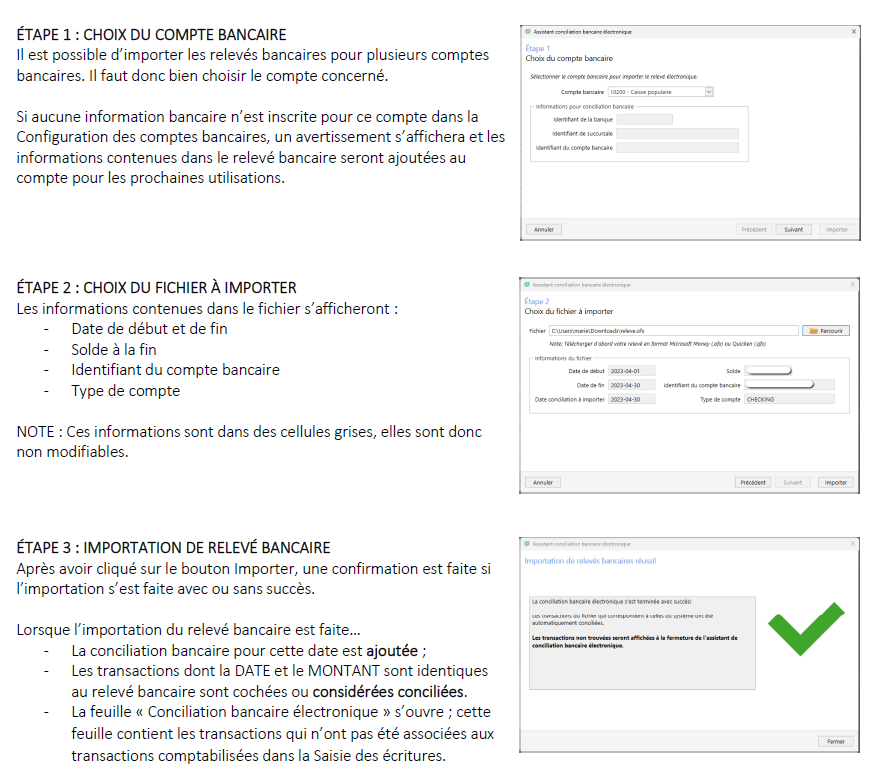Select Identifiant du compte bancaire field in Étape 1
877x782 pixels.
(677, 148)
